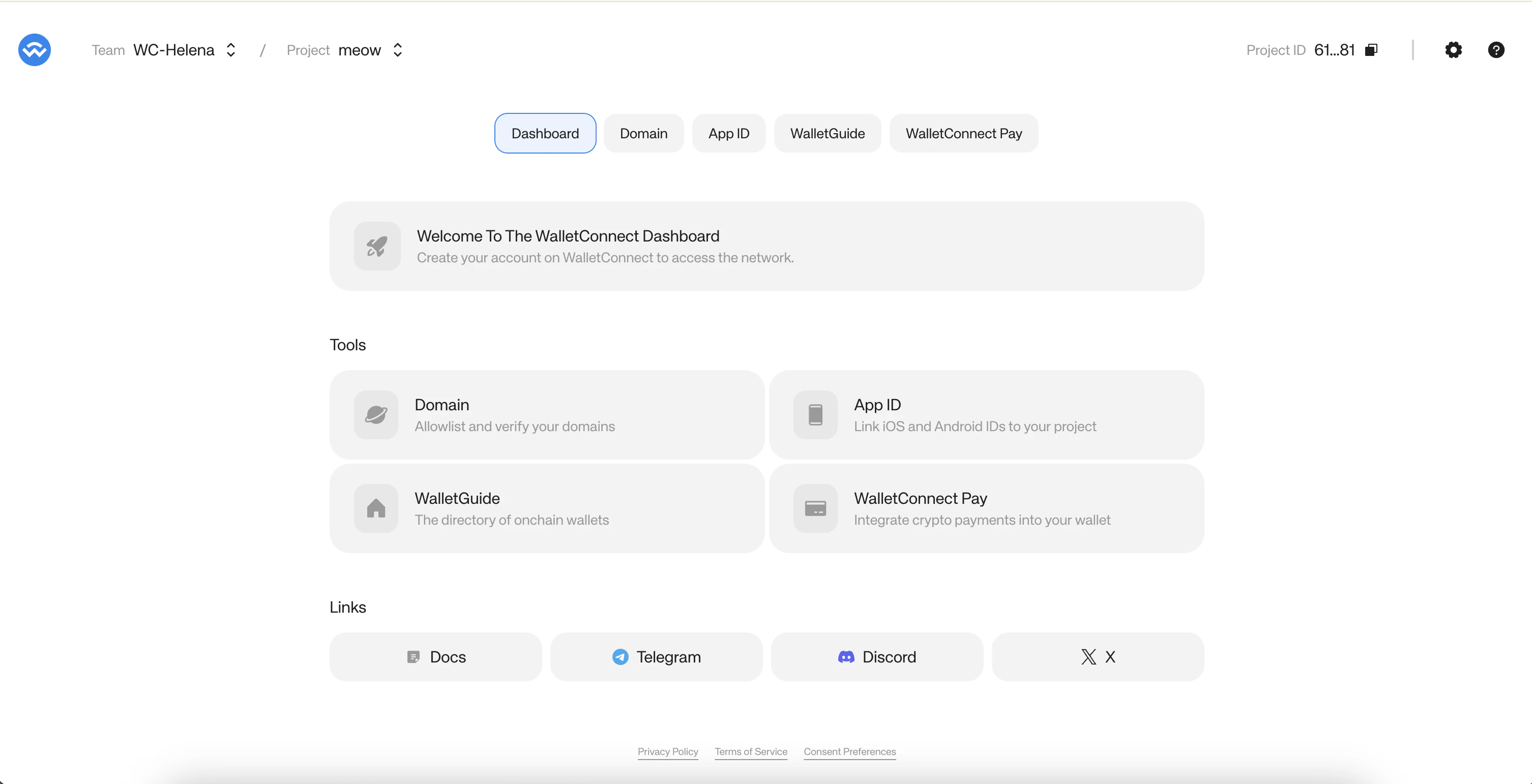The image size is (1532, 784).
Task: Switch to the Domain tab
Action: coord(643,133)
